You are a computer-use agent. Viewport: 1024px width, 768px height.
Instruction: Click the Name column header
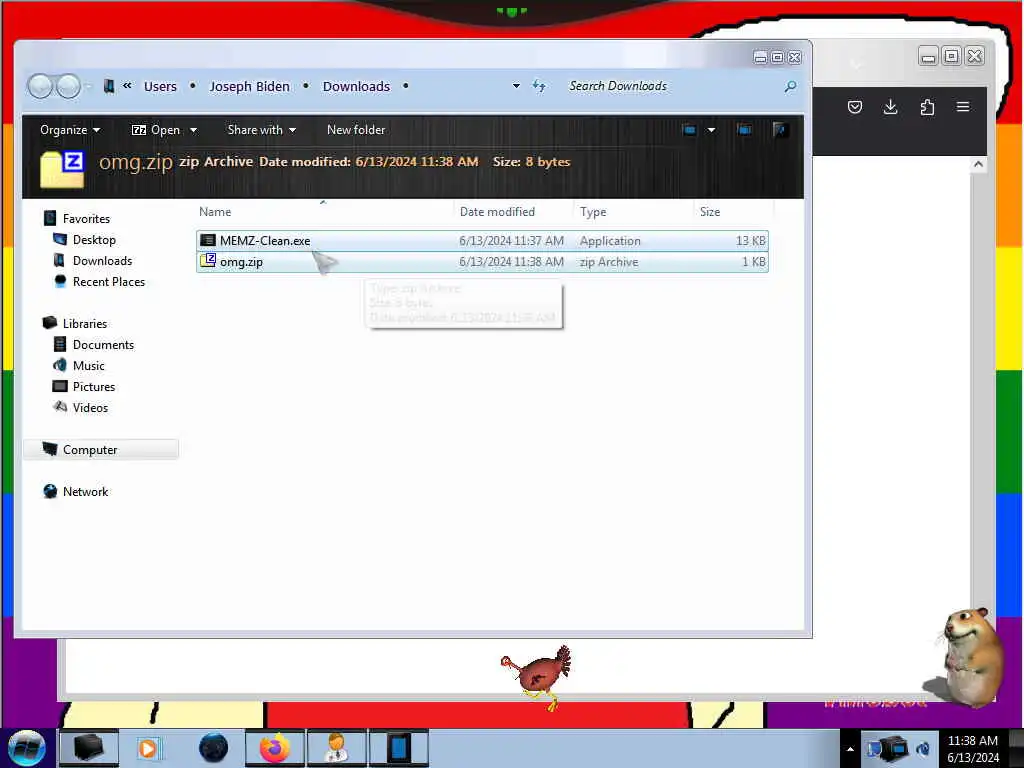click(x=325, y=212)
